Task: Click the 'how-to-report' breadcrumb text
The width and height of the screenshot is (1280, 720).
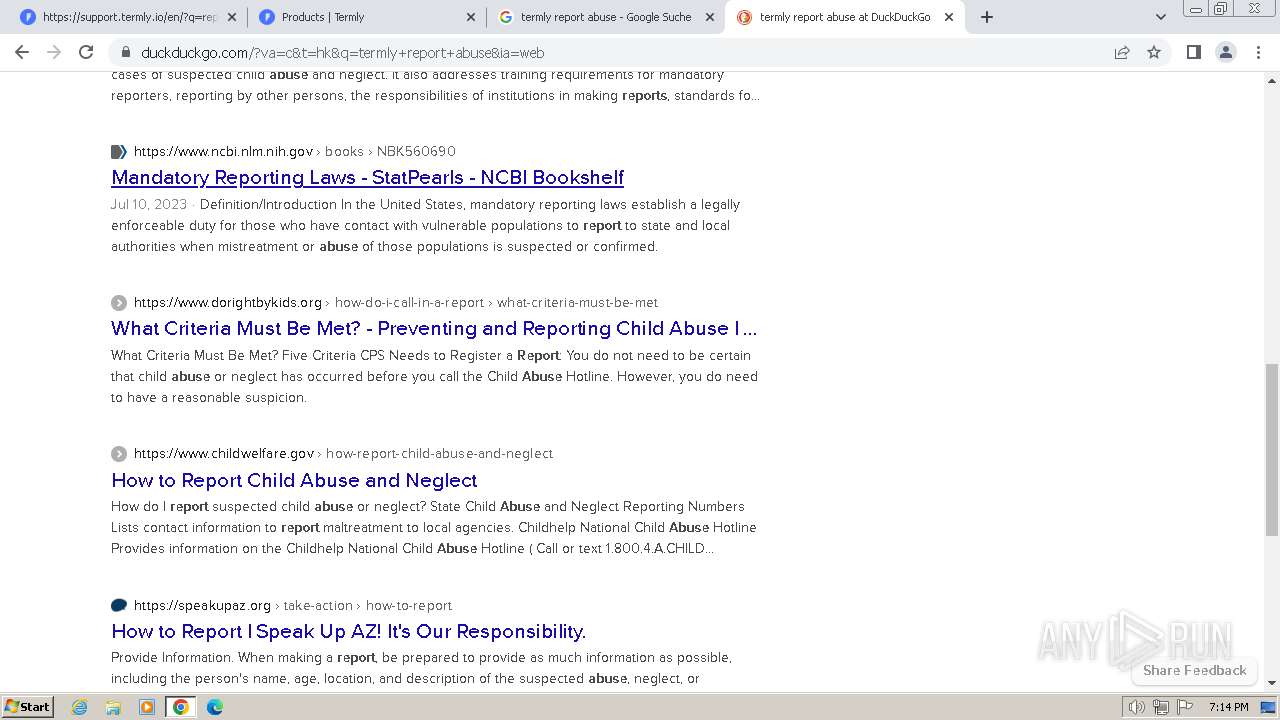Action: tap(409, 605)
